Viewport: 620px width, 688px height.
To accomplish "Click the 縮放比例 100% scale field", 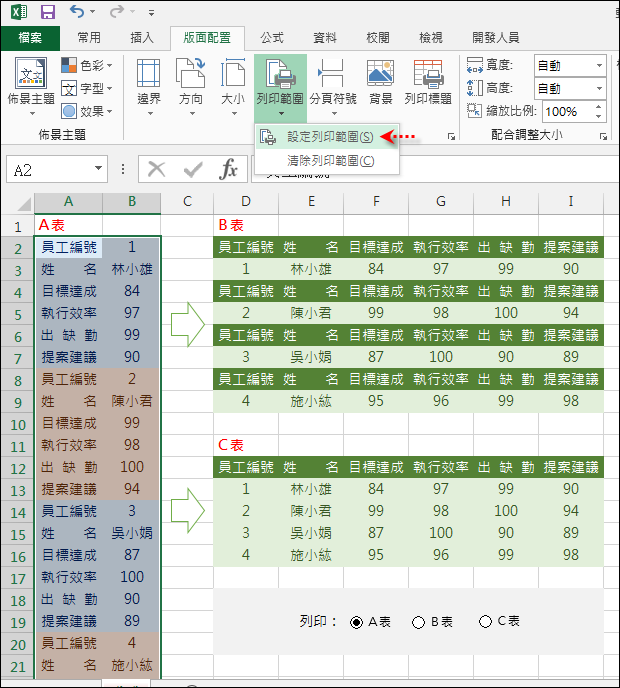I will point(567,112).
